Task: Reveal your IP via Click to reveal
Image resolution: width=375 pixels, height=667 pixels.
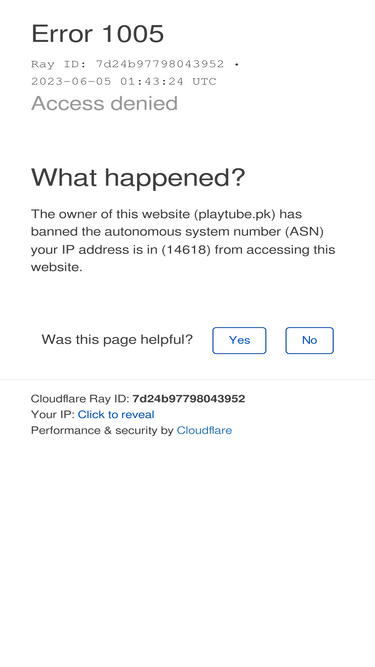Action: point(116,414)
